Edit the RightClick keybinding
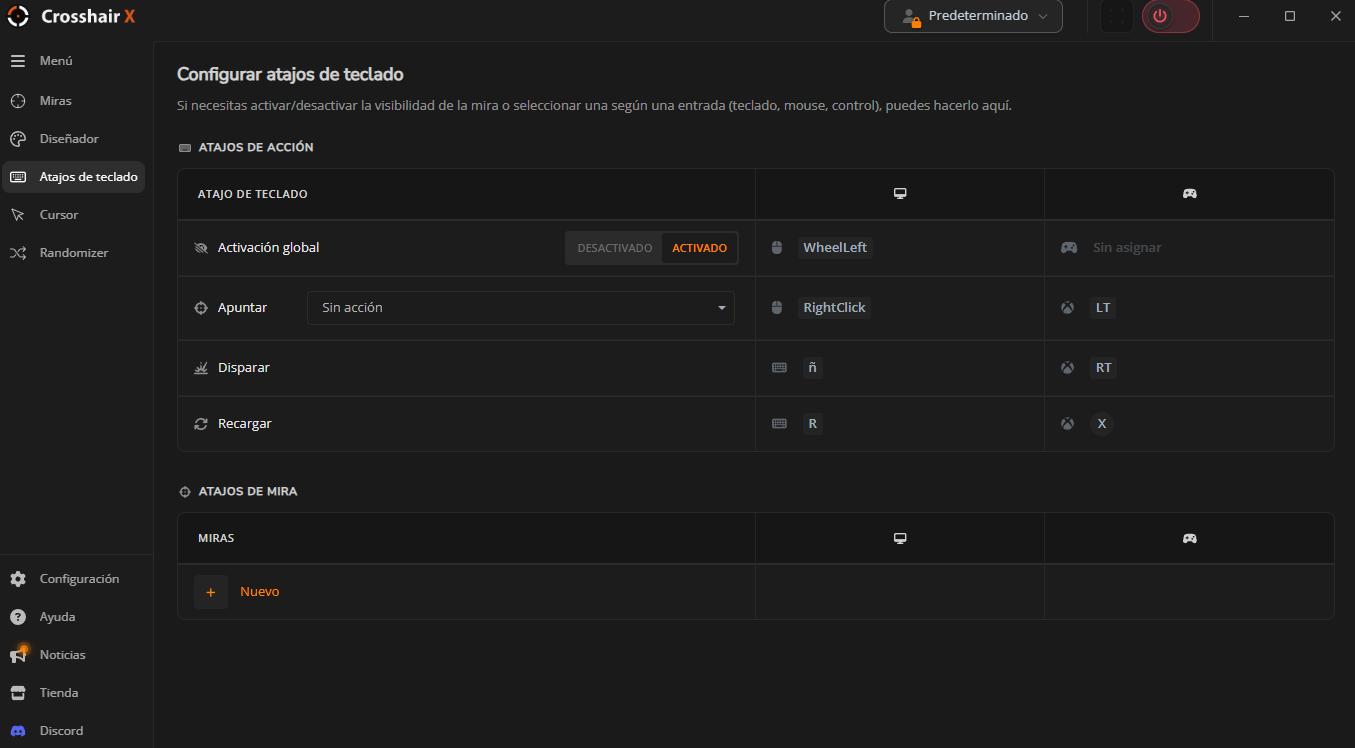Image resolution: width=1355 pixels, height=748 pixels. pyautogui.click(x=834, y=308)
